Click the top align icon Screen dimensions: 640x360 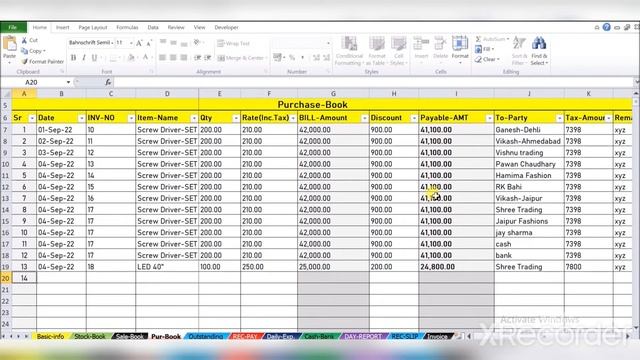pyautogui.click(x=162, y=43)
